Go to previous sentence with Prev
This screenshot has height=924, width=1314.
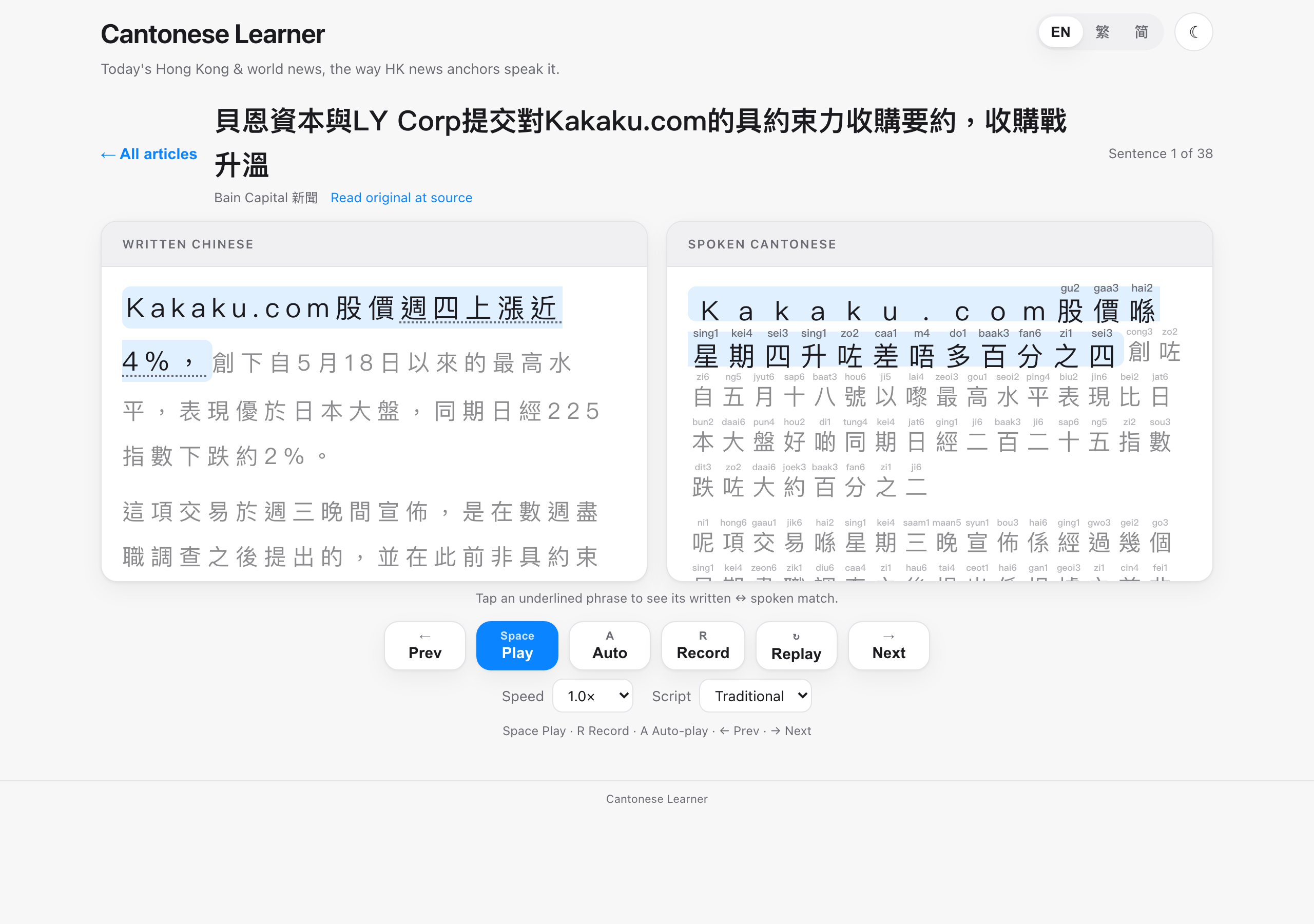coord(424,646)
